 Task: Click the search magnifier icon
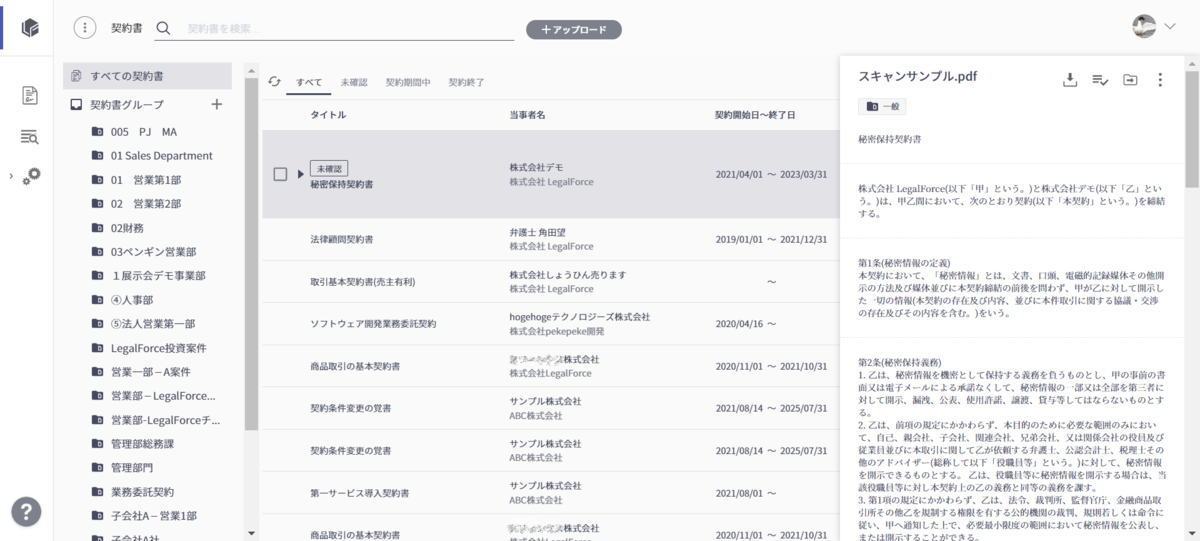click(x=164, y=28)
